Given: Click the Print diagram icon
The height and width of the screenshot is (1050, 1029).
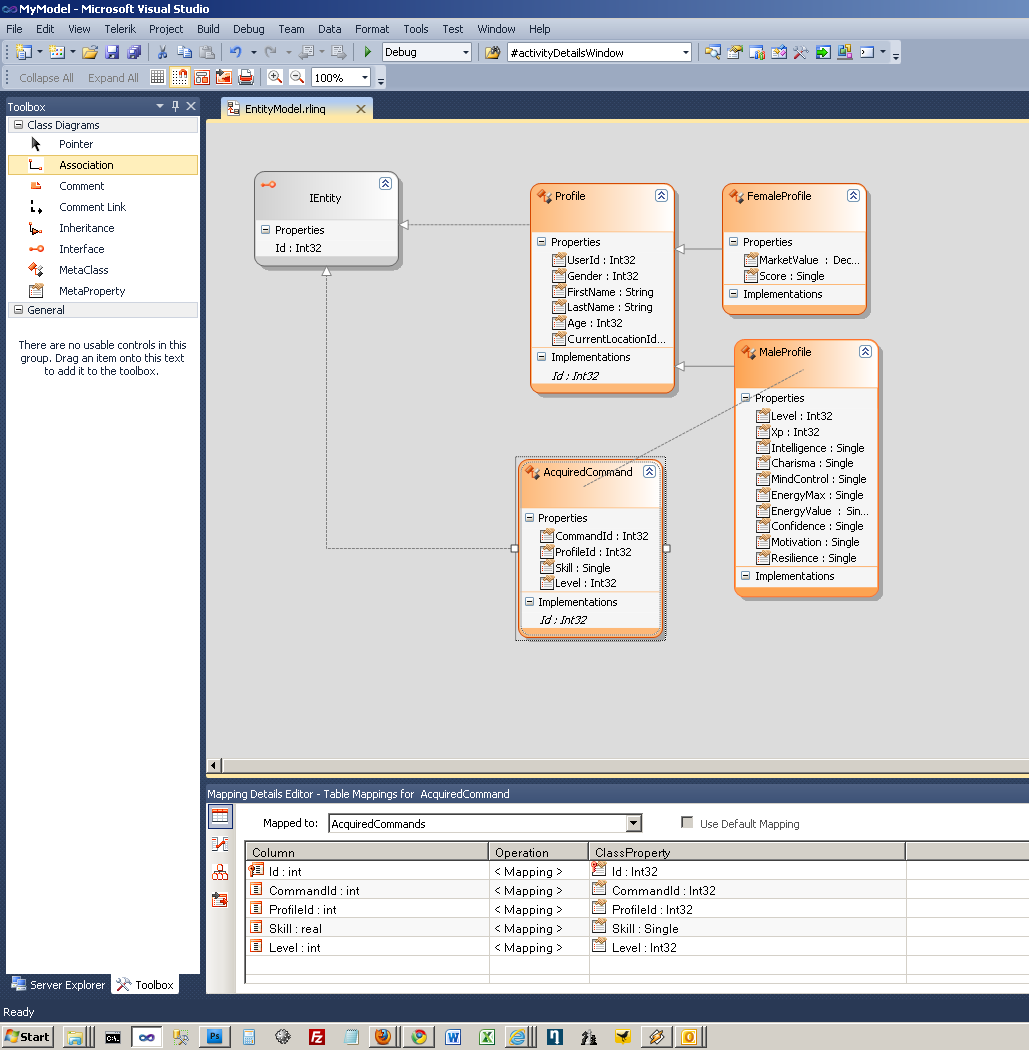Looking at the screenshot, I should click(246, 77).
